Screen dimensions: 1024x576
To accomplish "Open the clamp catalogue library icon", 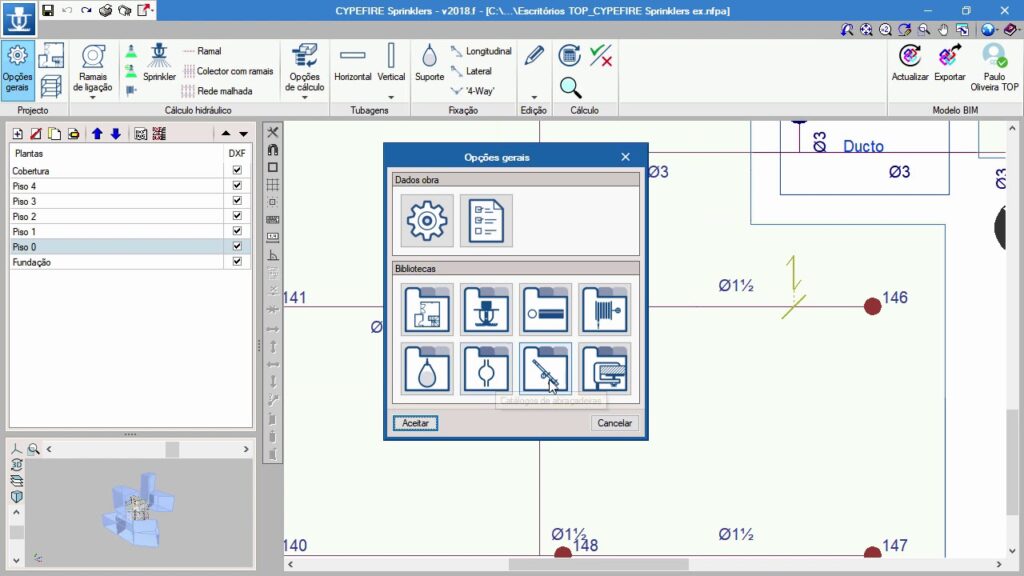I will click(x=546, y=368).
